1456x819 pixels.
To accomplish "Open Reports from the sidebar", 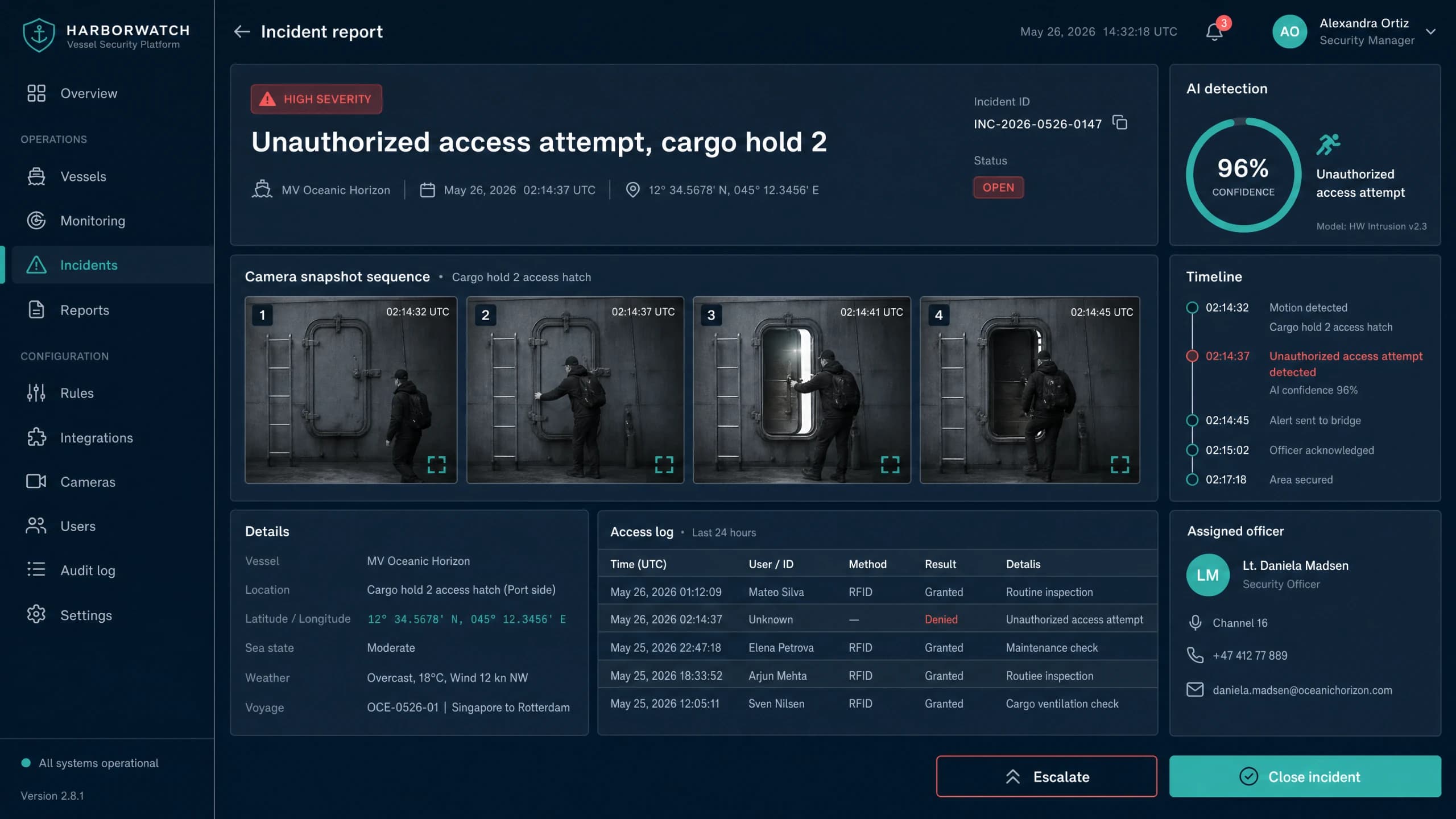I will (x=113, y=310).
